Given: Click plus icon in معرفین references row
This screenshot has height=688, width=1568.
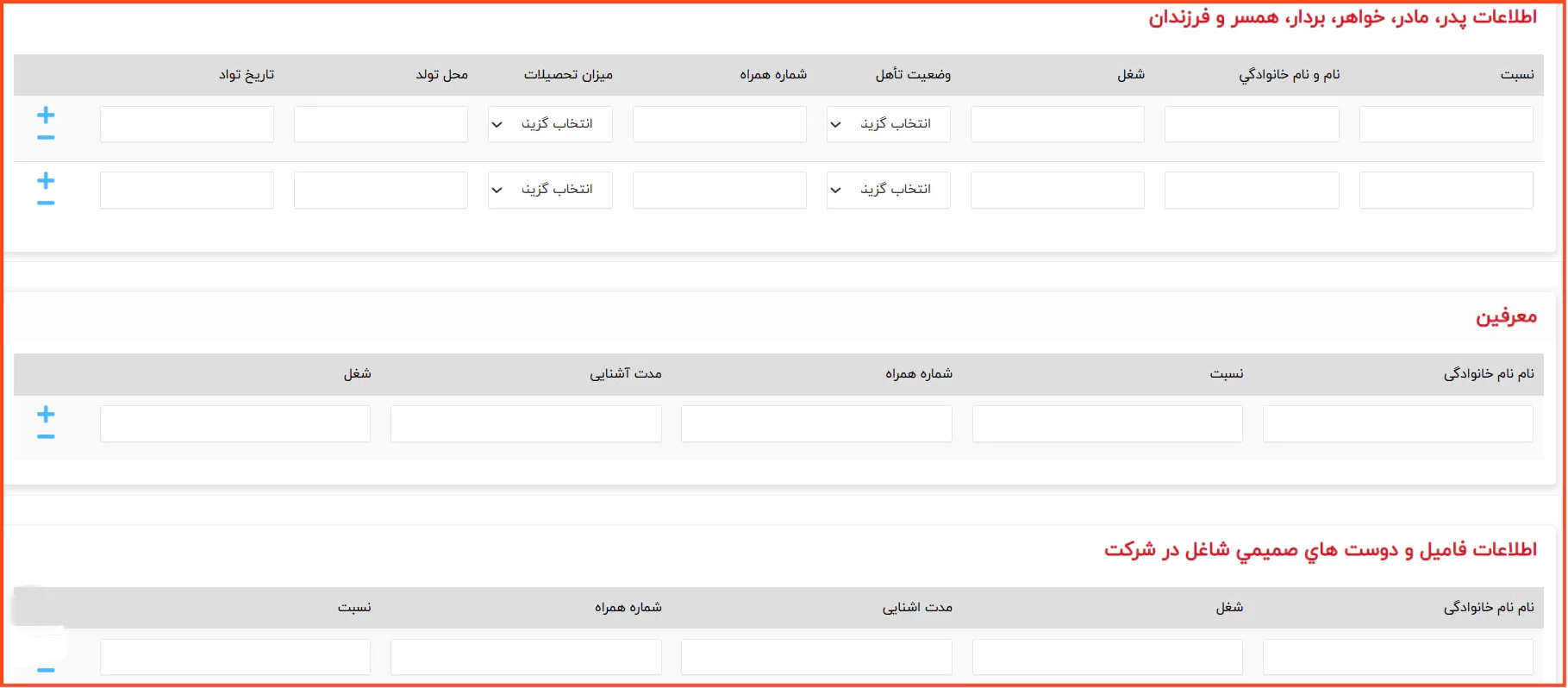Looking at the screenshot, I should click(x=46, y=415).
